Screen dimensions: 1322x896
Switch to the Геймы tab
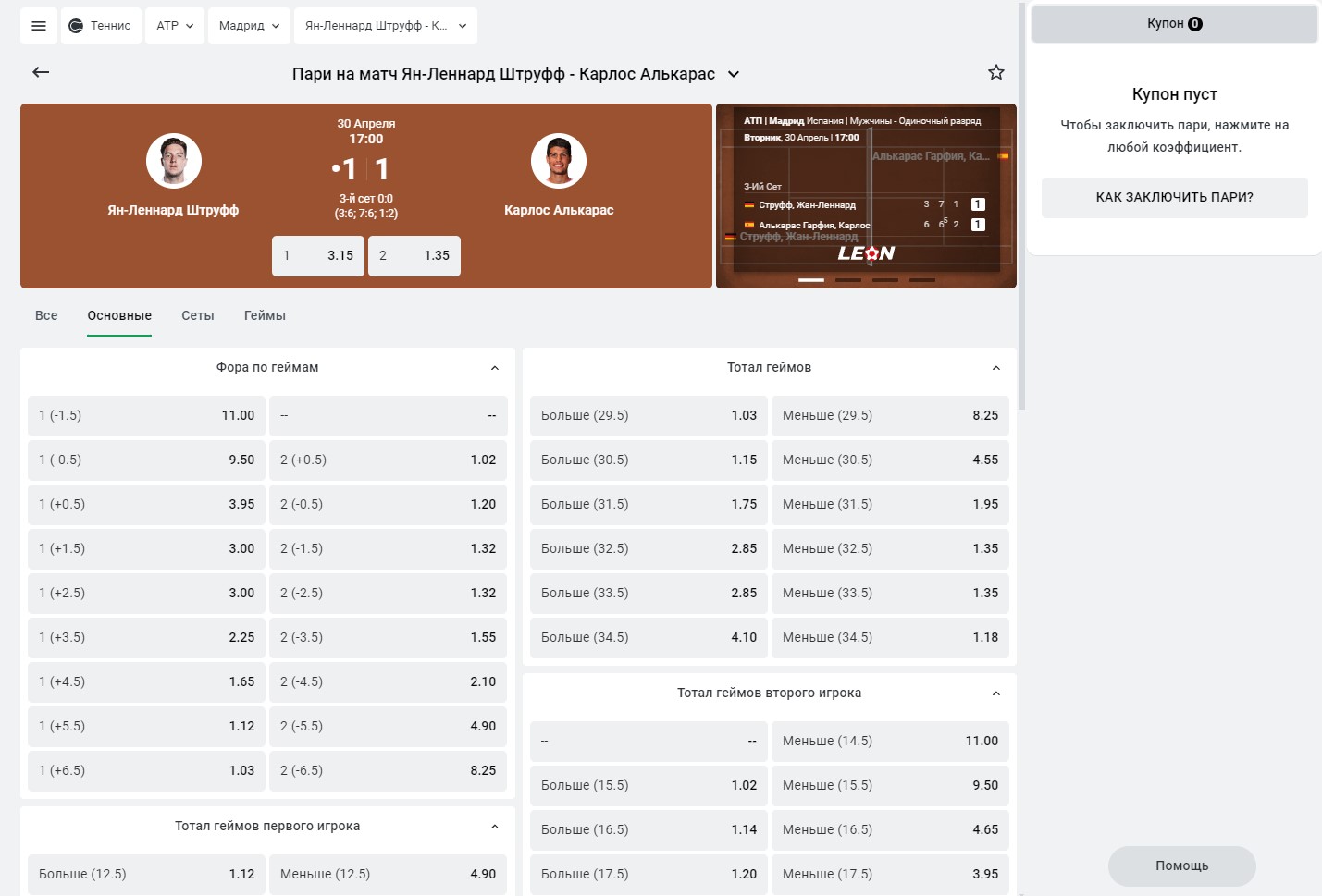tap(265, 315)
